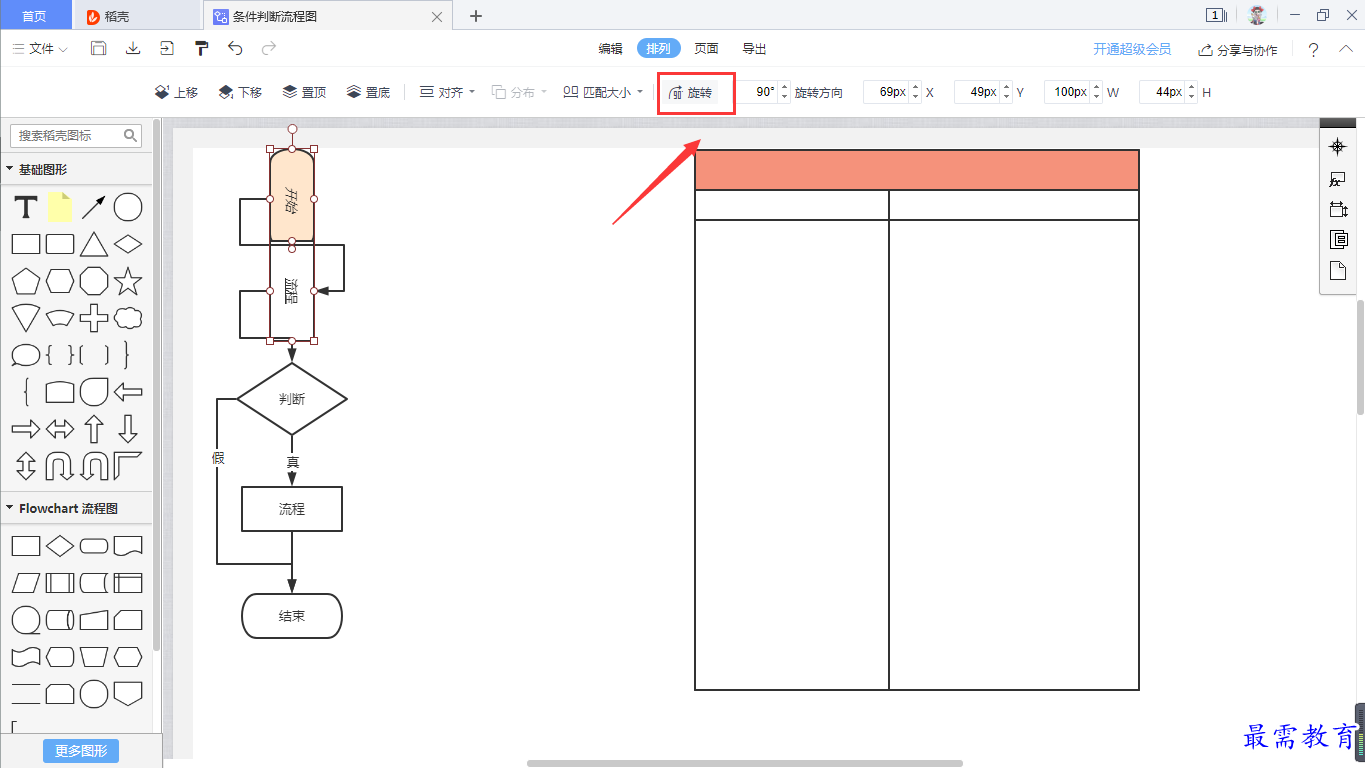This screenshot has width=1365, height=768.
Task: Open the help question mark
Action: click(x=1314, y=50)
